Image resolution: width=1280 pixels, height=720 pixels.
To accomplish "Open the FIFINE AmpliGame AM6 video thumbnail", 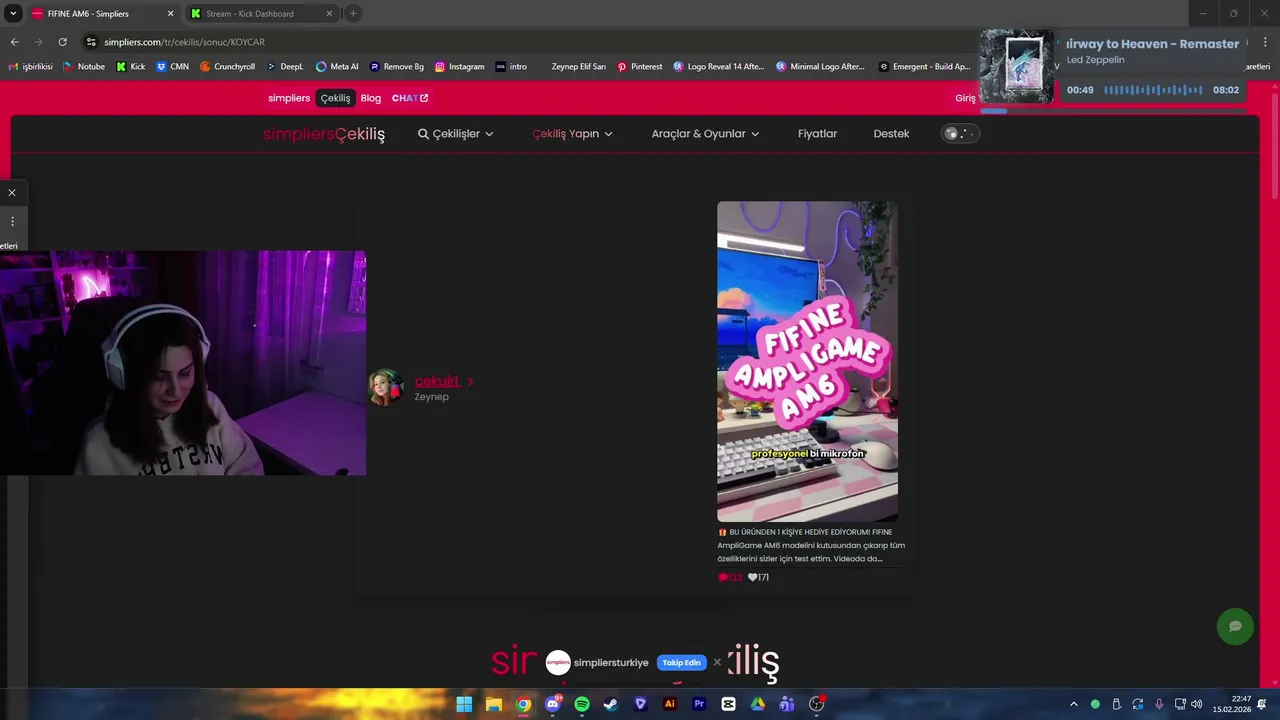I will [807, 361].
